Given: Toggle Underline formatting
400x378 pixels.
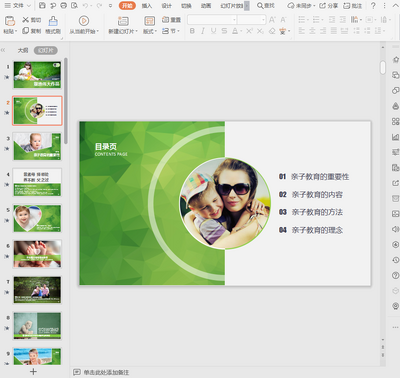Looking at the screenshot, I should 213,31.
